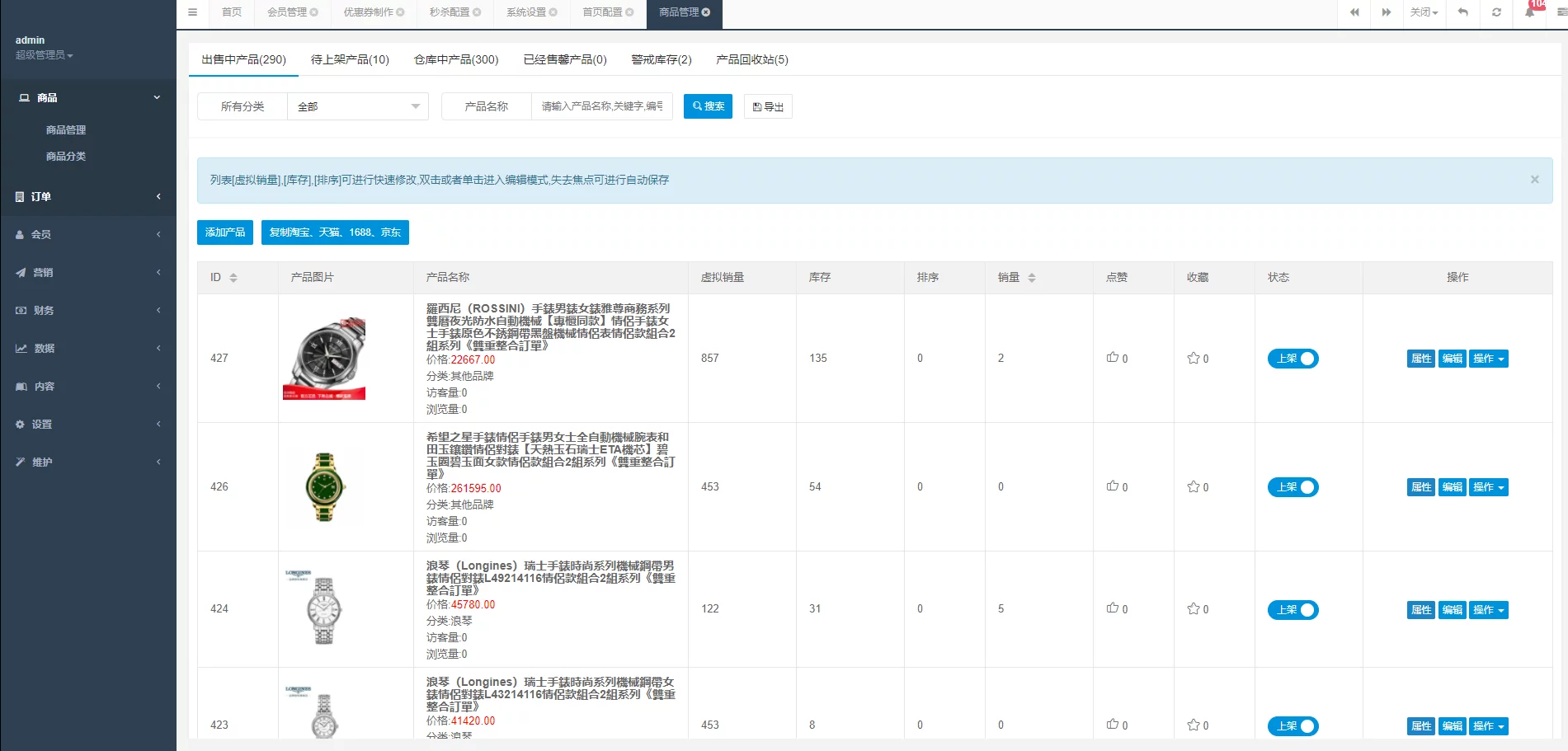Screen dimensions: 1568x751
Task: Close the 秒杀配置 tab via its x icon
Action: coord(477,12)
